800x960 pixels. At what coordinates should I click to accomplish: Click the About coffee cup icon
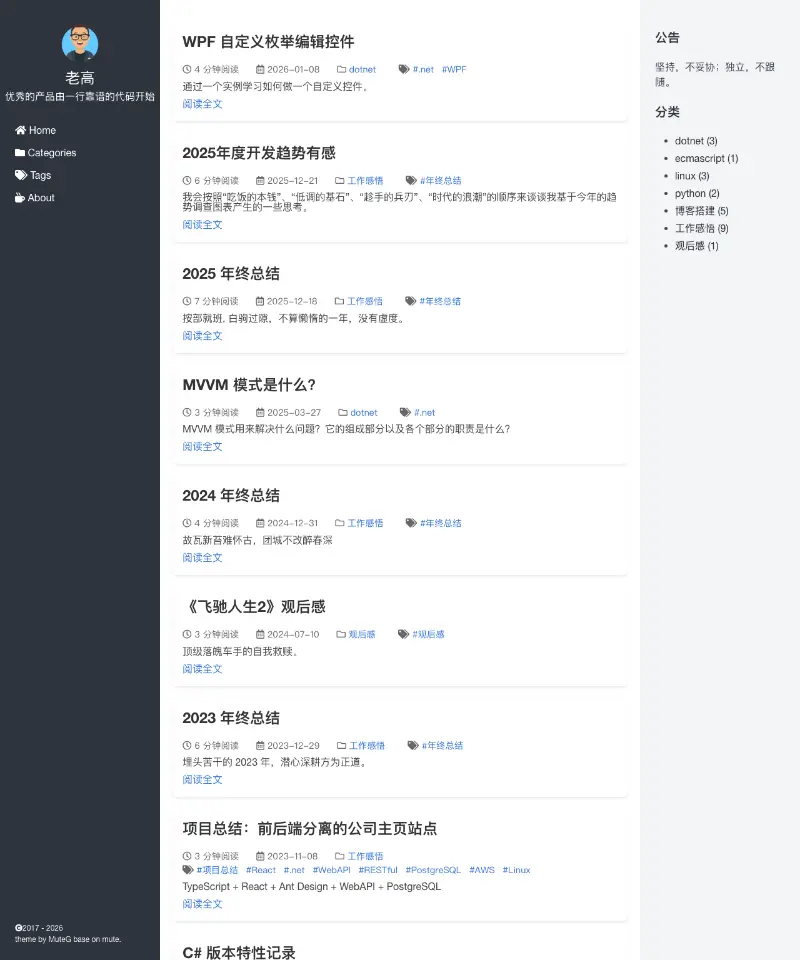tap(20, 198)
